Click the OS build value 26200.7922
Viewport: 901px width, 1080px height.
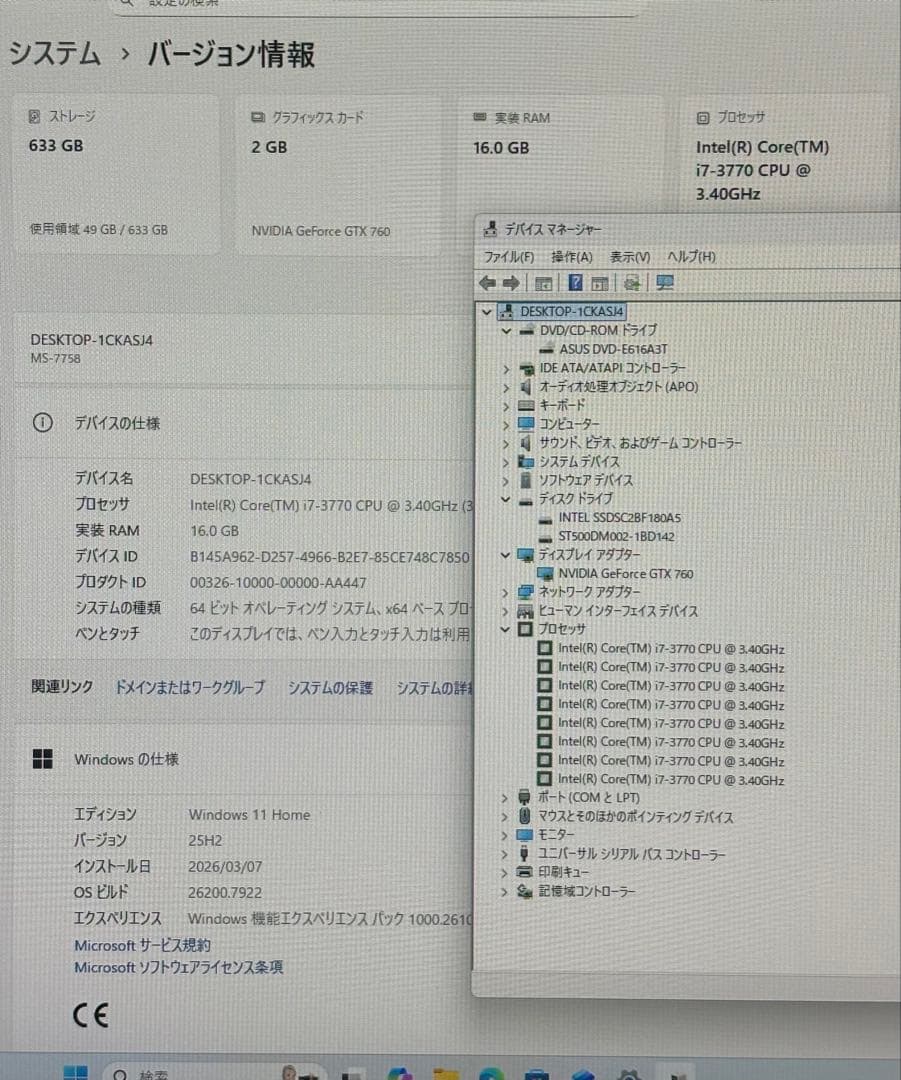coord(225,892)
